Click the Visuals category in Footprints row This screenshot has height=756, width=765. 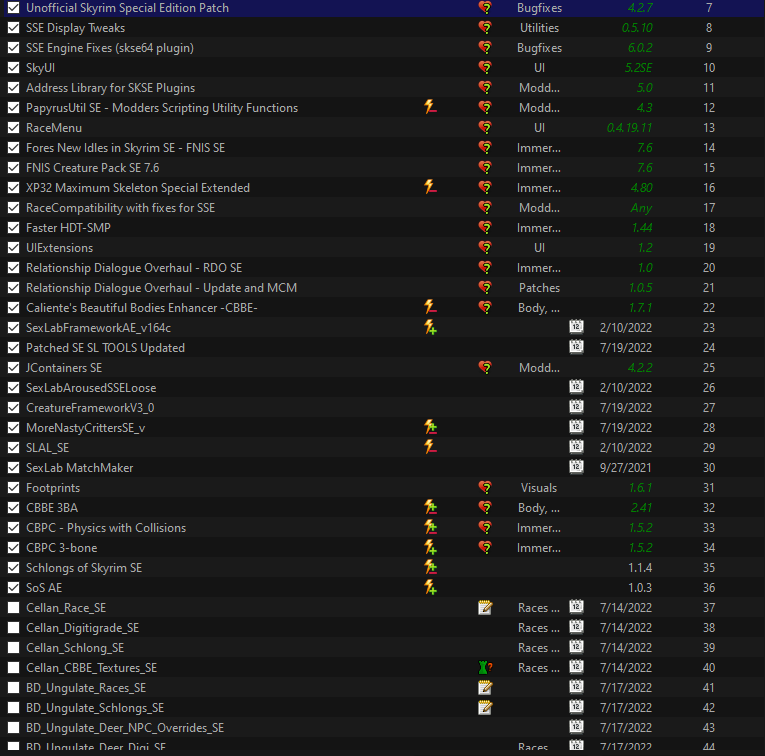[x=539, y=488]
